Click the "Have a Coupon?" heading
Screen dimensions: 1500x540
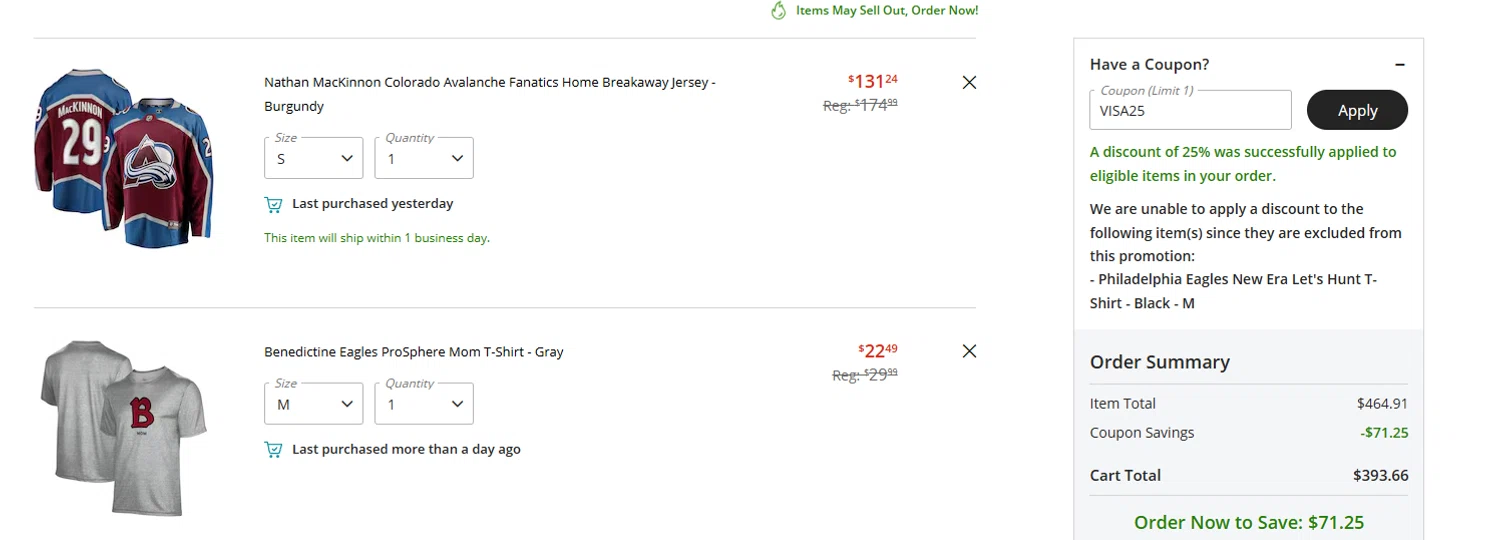click(x=1149, y=65)
